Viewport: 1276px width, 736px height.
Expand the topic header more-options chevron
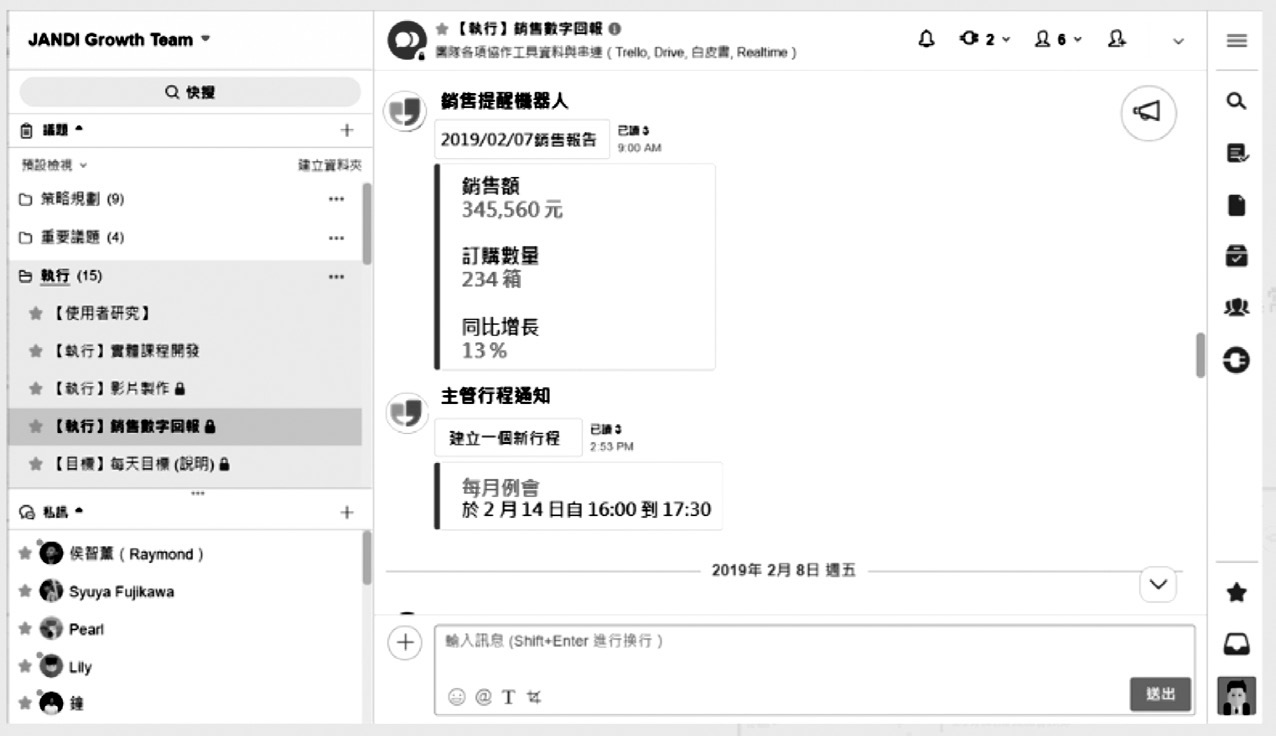tap(1178, 41)
